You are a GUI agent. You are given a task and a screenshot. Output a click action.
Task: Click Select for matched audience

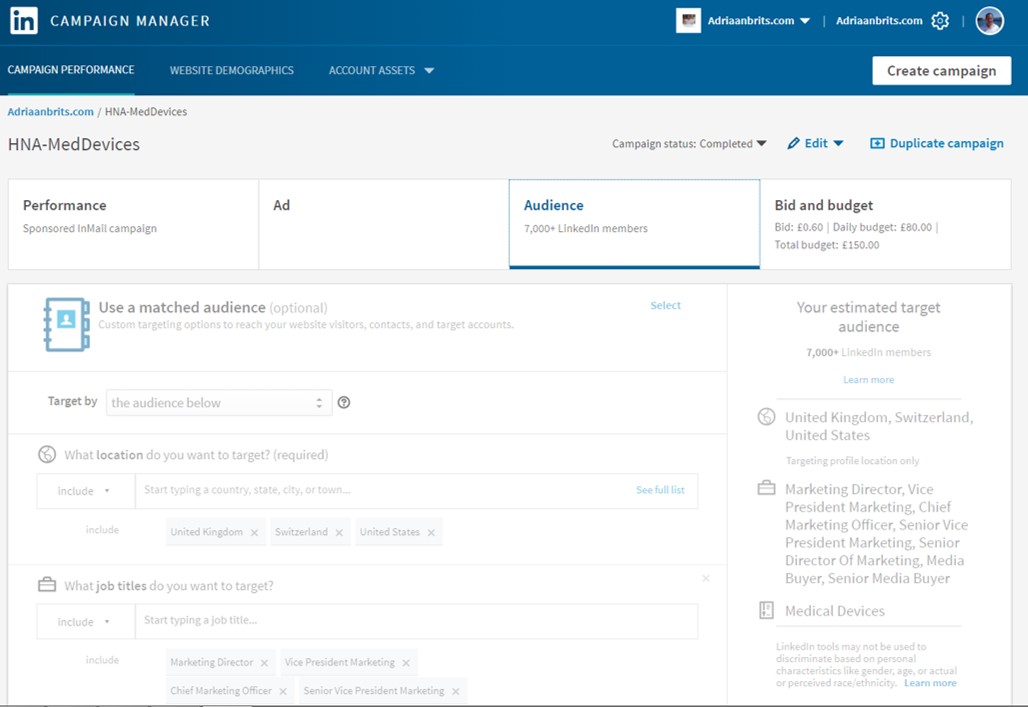[x=665, y=305]
